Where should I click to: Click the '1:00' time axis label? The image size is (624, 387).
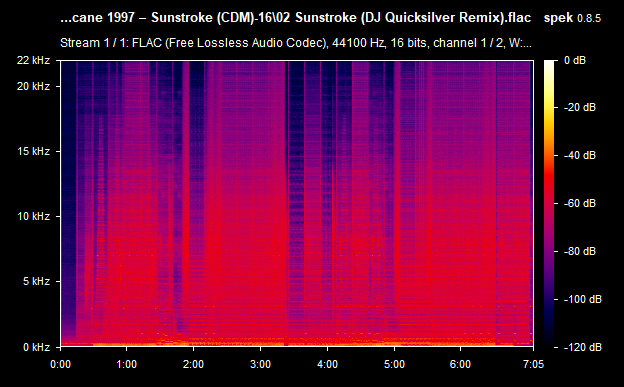coord(127,364)
